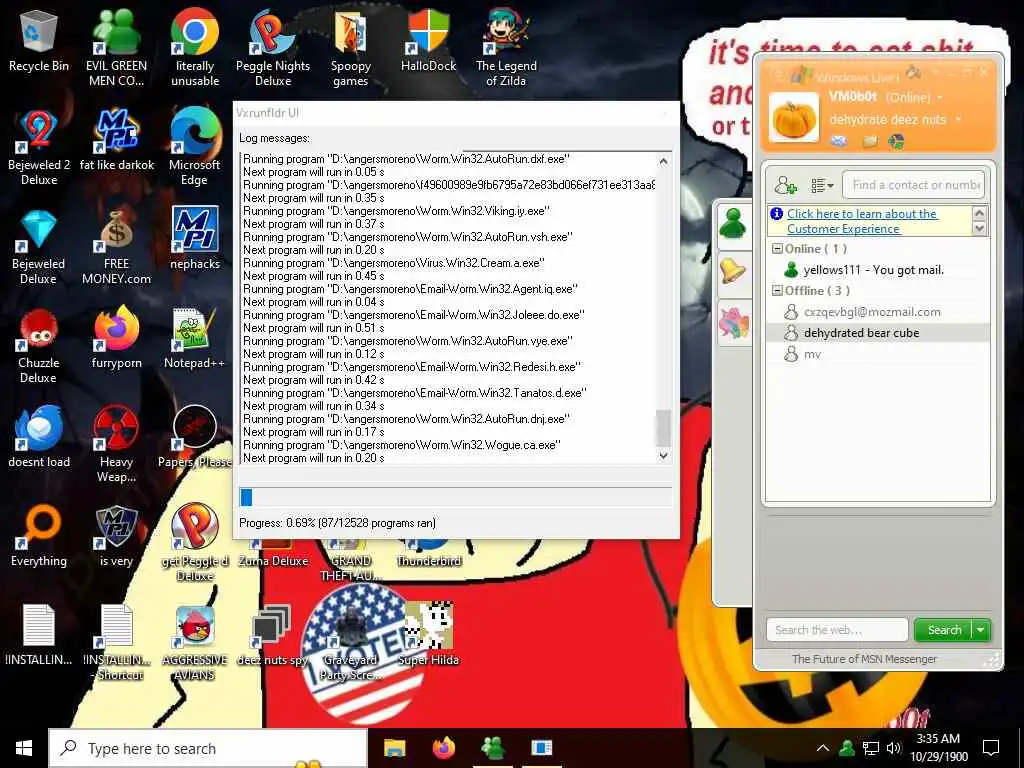The width and height of the screenshot is (1024, 768).
Task: Open the MSN Today globe icon in Messenger
Action: (896, 141)
